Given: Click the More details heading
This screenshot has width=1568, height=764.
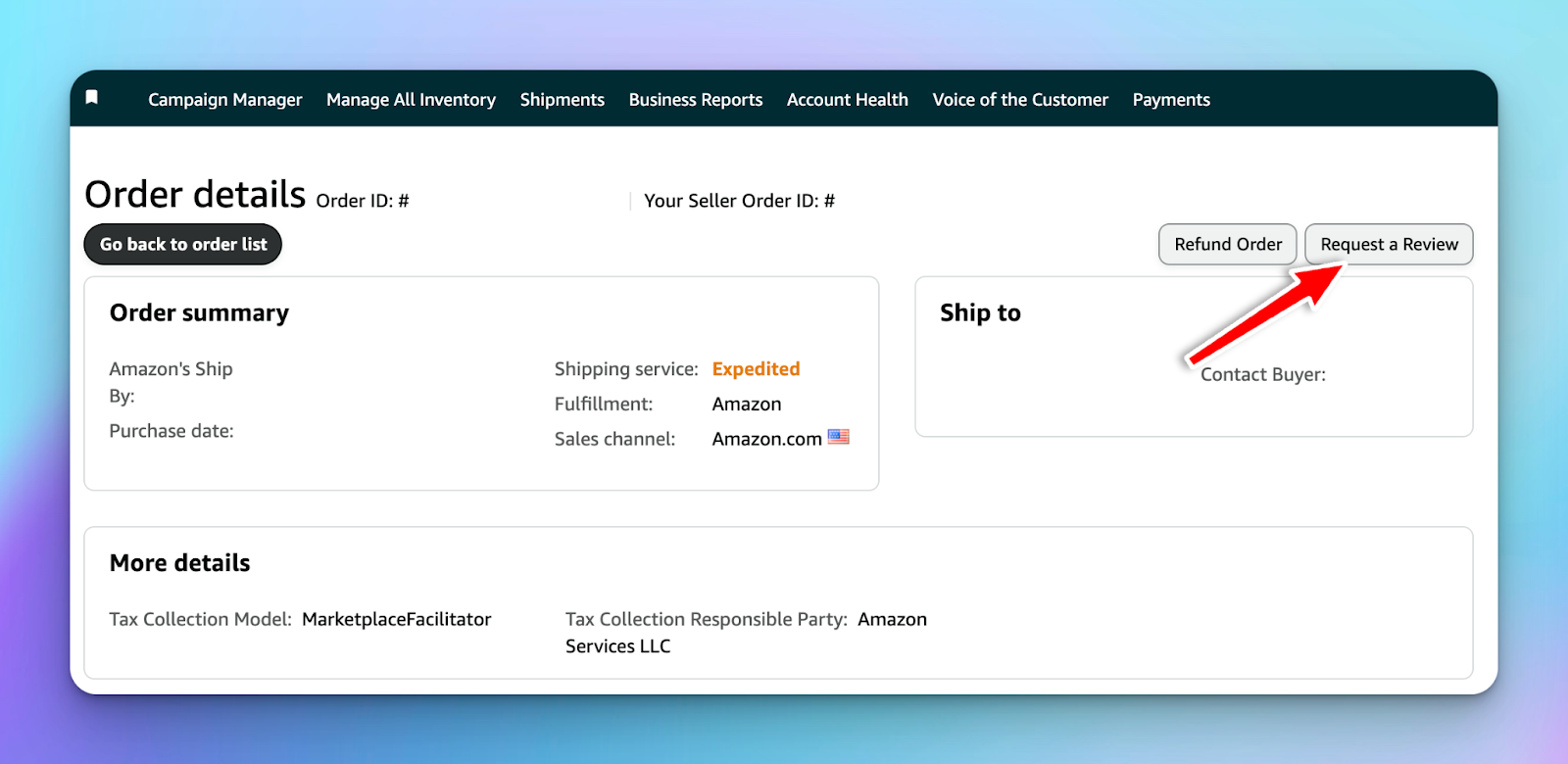Looking at the screenshot, I should [x=179, y=563].
